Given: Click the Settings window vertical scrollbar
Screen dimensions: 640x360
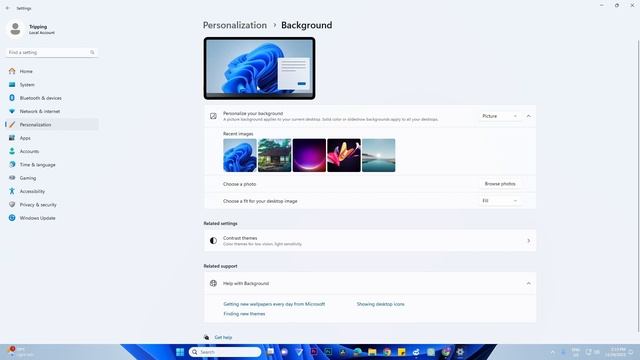Looking at the screenshot, I should click(x=638, y=186).
